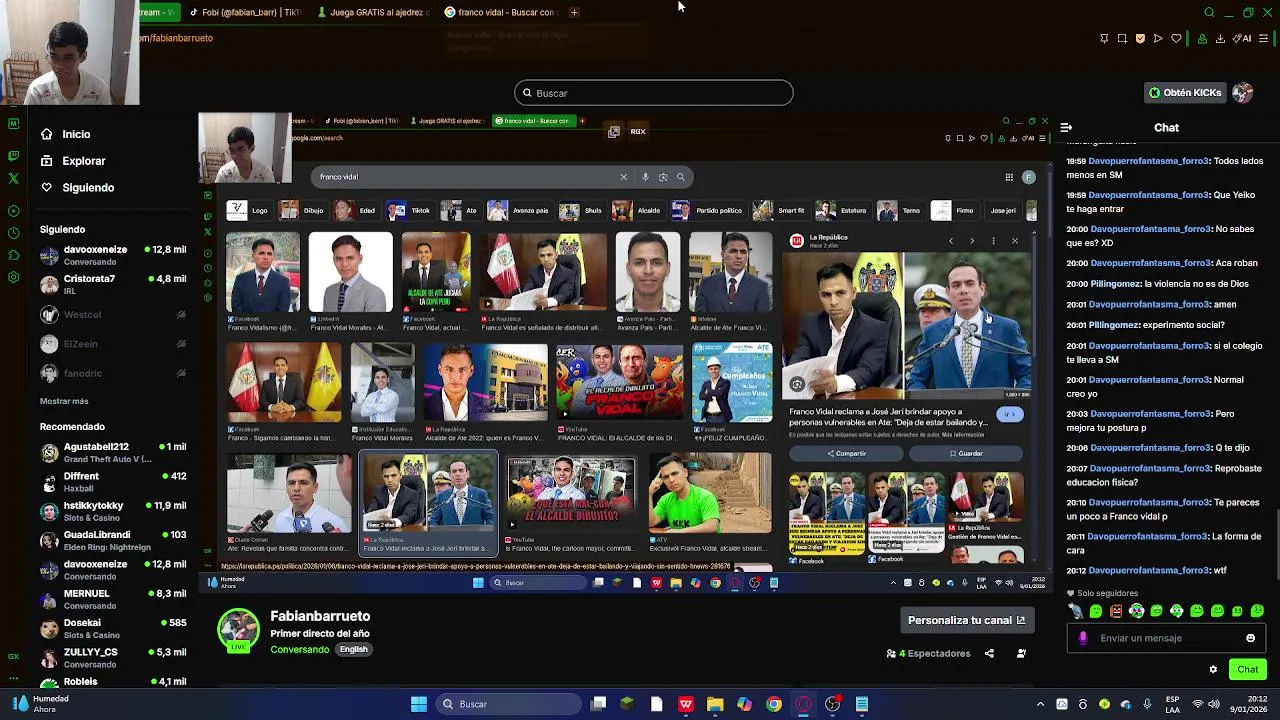
Task: Send message with the green Chat button
Action: (x=1248, y=670)
